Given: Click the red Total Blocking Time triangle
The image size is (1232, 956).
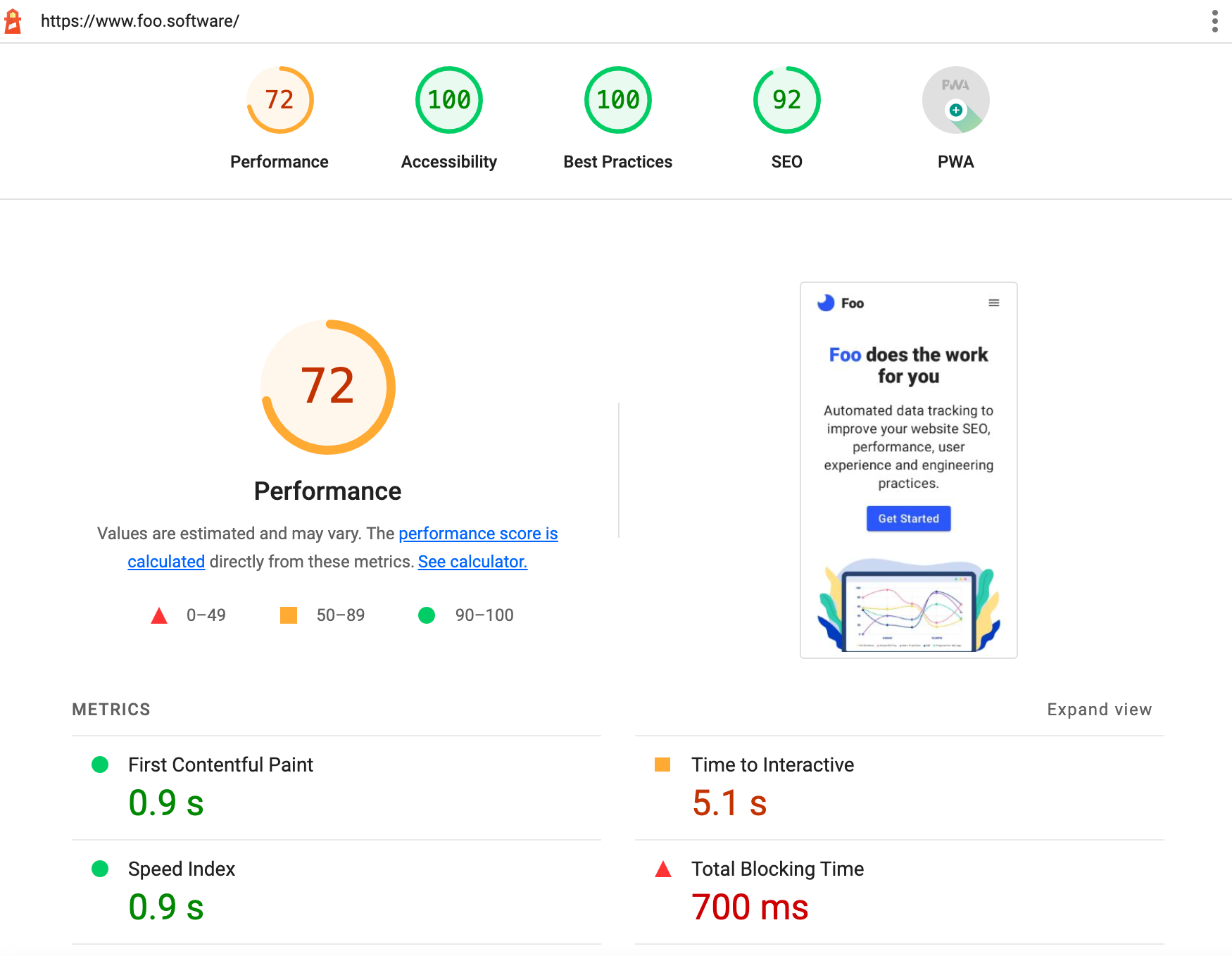Looking at the screenshot, I should 663,869.
